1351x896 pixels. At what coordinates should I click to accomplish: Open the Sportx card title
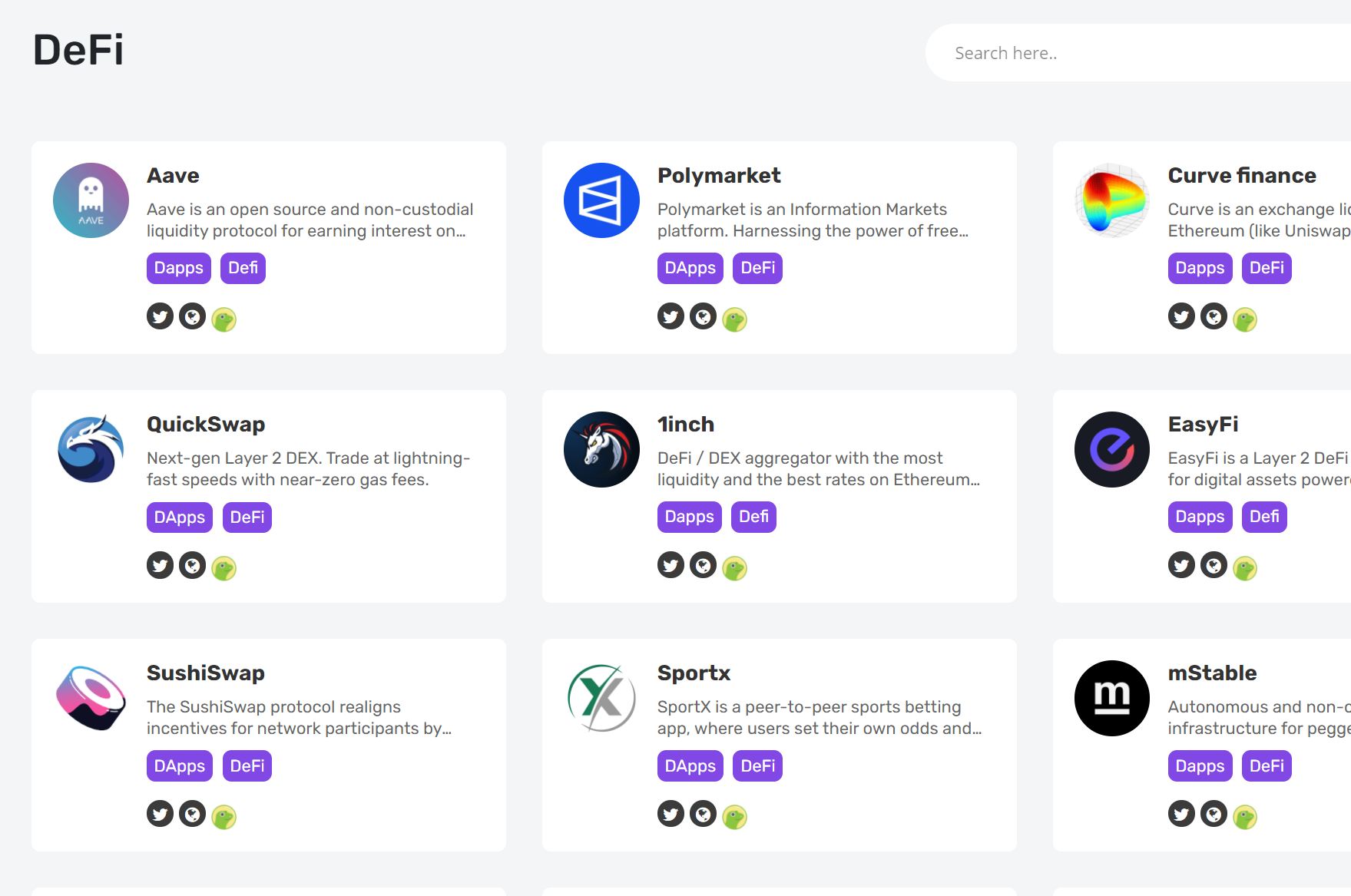(694, 673)
